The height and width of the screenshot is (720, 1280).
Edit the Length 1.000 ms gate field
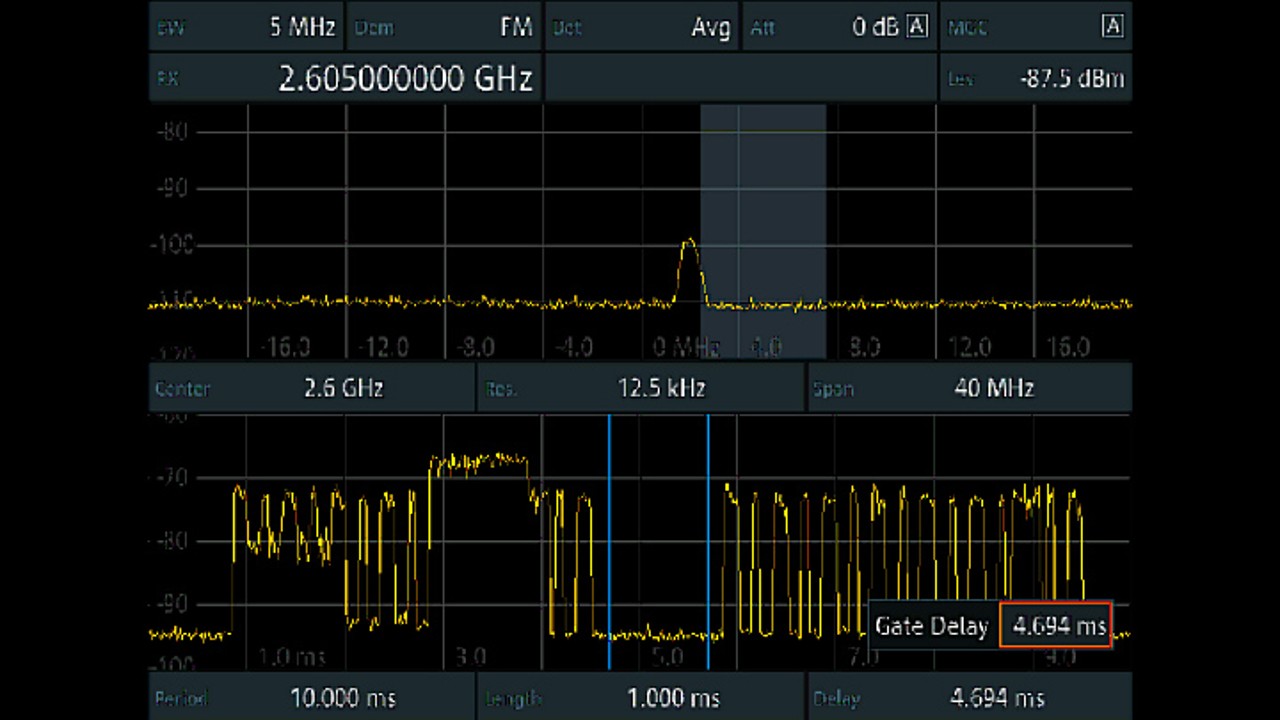(x=641, y=697)
